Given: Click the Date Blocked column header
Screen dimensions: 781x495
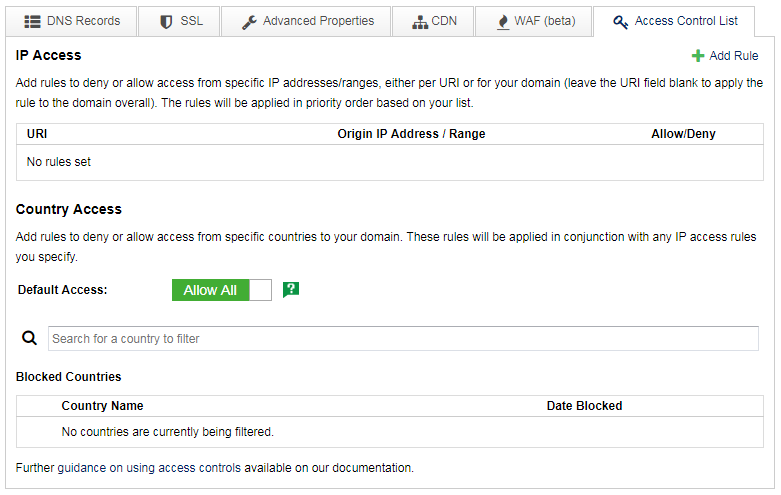Looking at the screenshot, I should [584, 406].
